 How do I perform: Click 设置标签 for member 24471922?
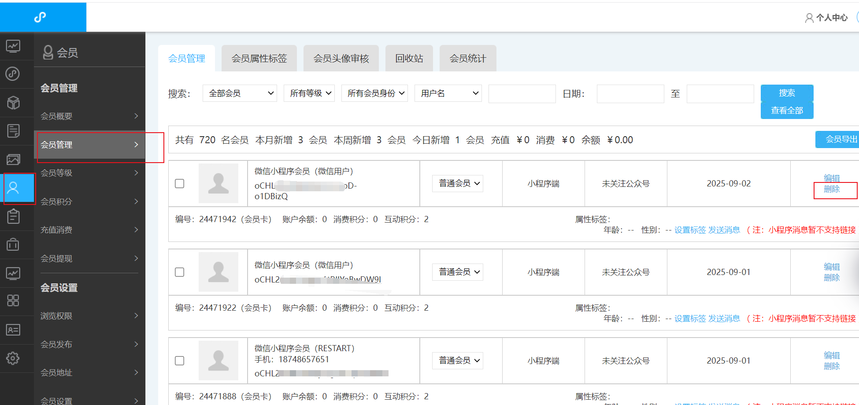pos(690,318)
